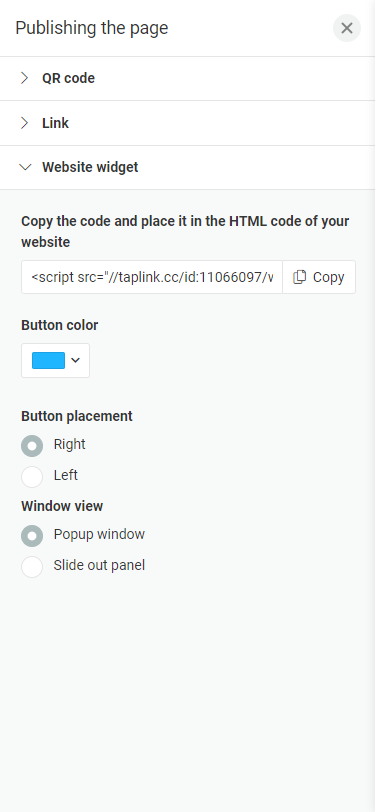Click the Popup window label text
This screenshot has height=812, width=375.
click(99, 534)
